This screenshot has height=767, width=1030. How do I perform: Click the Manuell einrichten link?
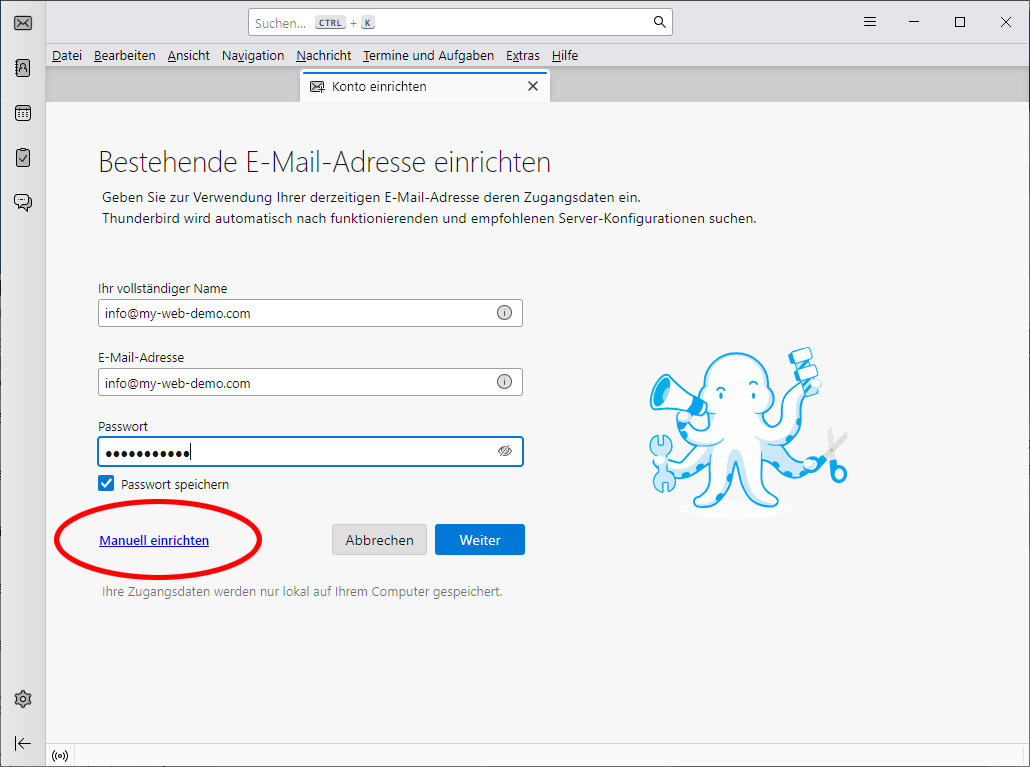click(x=154, y=540)
